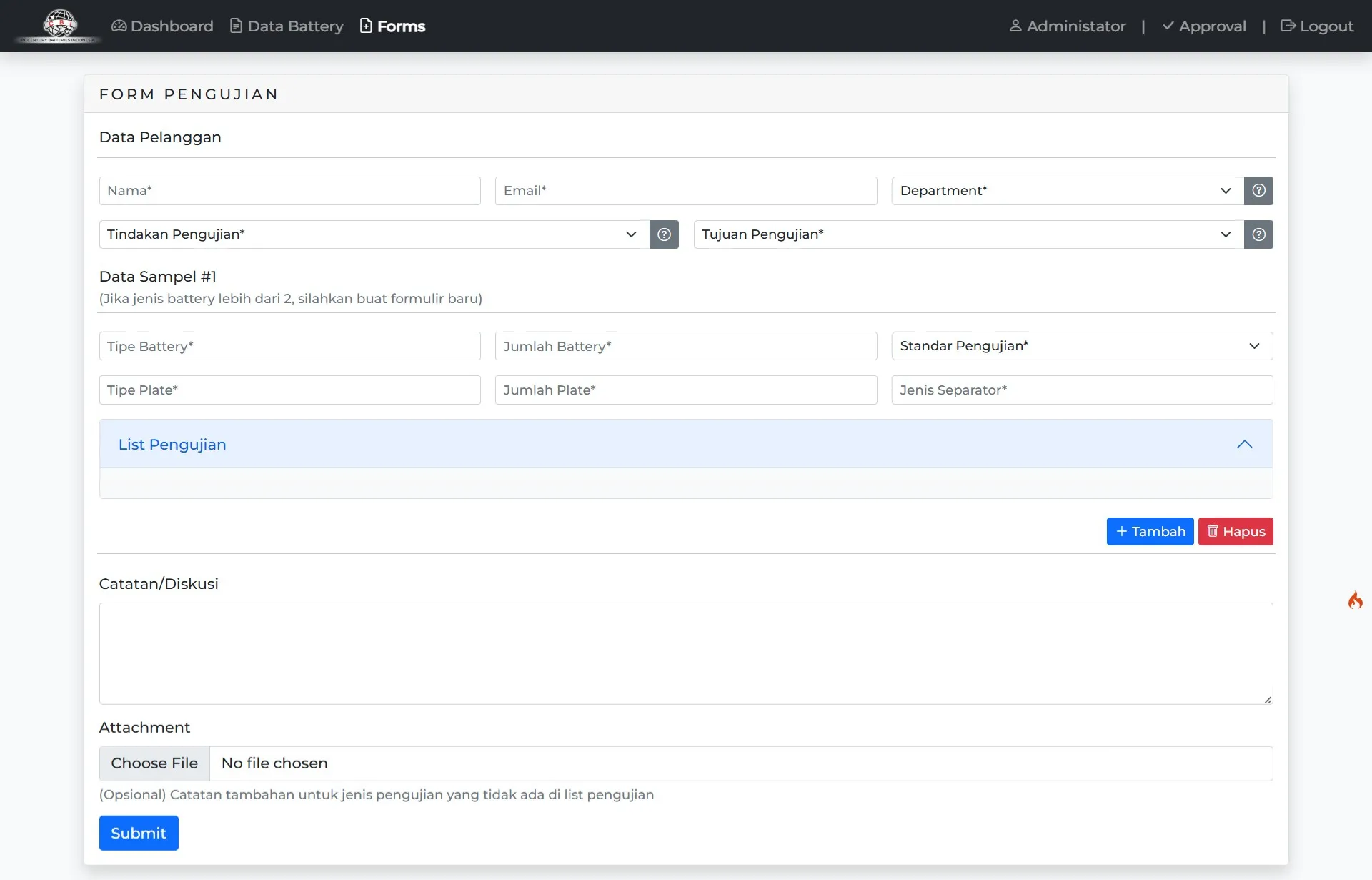This screenshot has height=880, width=1372.
Task: Click the Catatan/Diskusi text area
Action: point(686,653)
